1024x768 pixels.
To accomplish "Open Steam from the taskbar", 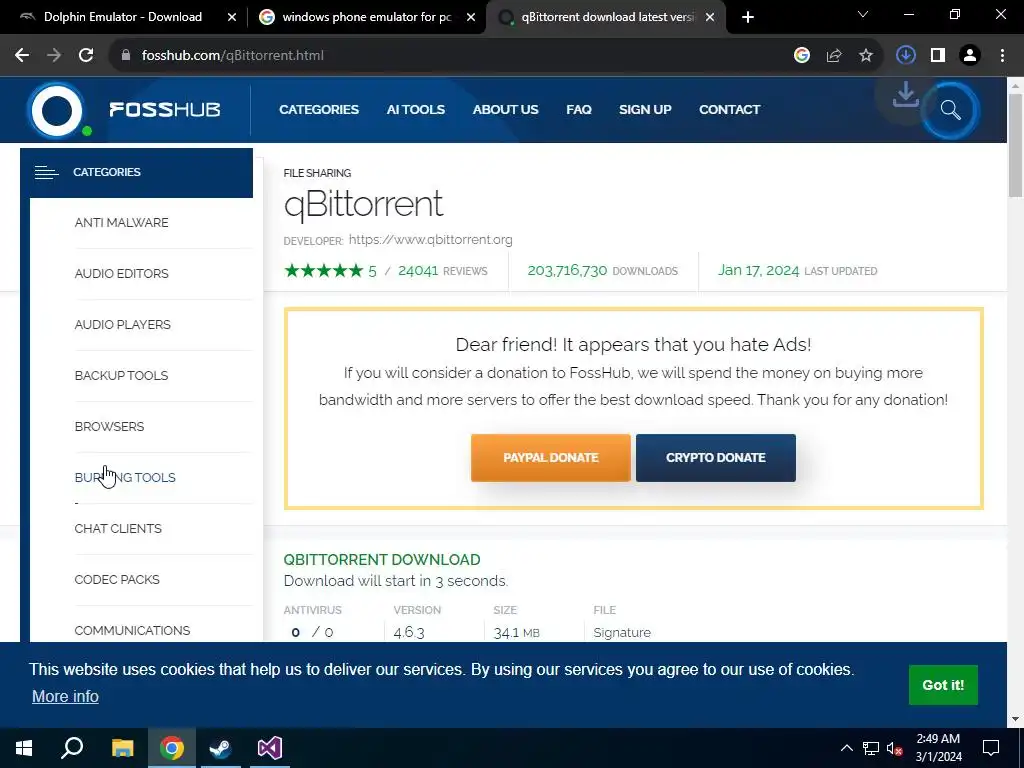I will 220,748.
